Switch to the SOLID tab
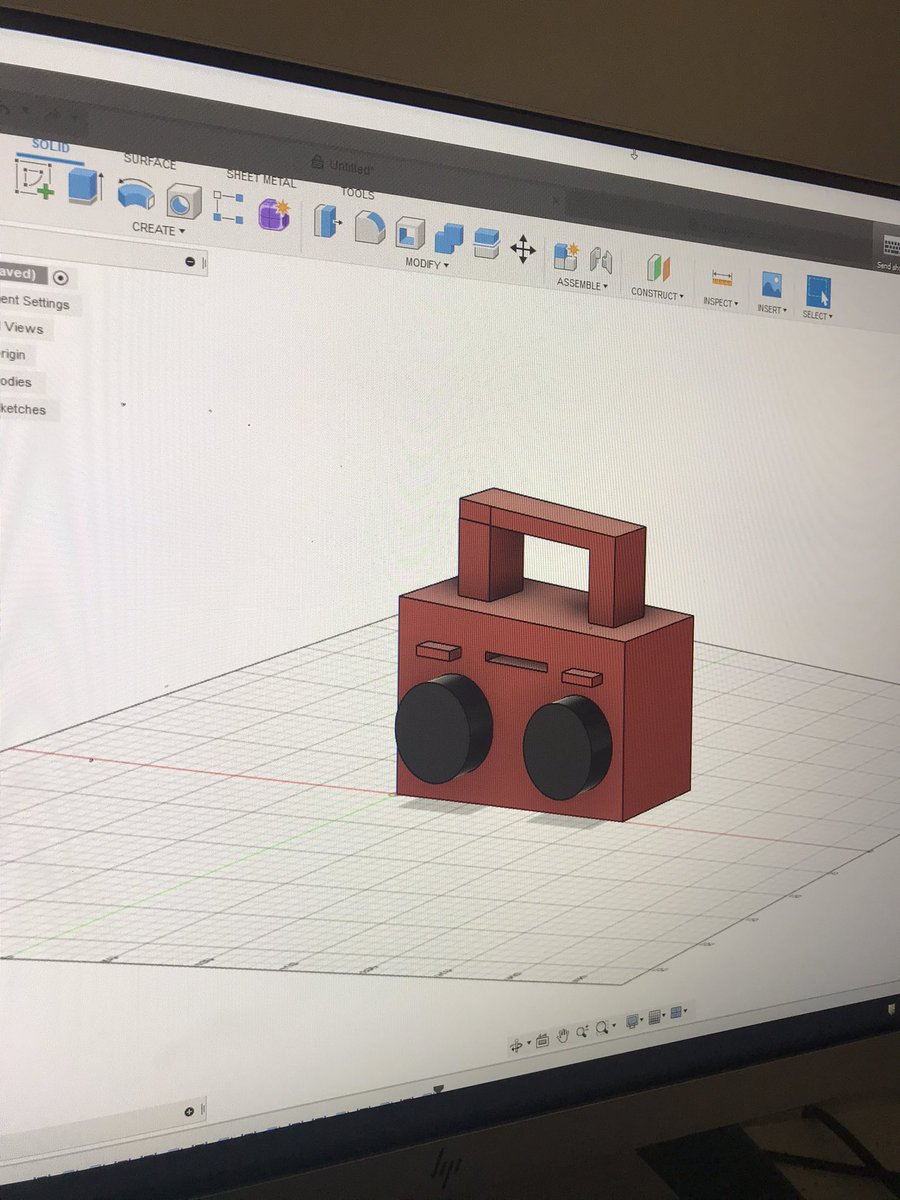900x1200 pixels. [50, 145]
